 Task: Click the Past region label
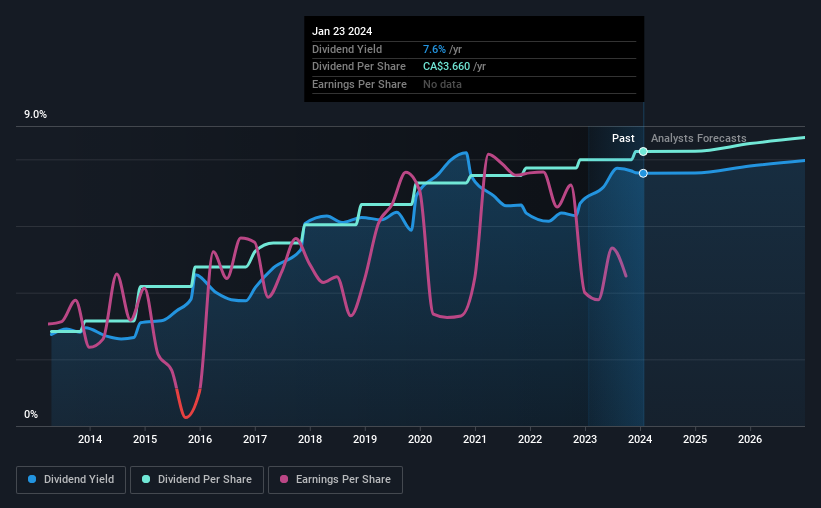pyautogui.click(x=623, y=138)
